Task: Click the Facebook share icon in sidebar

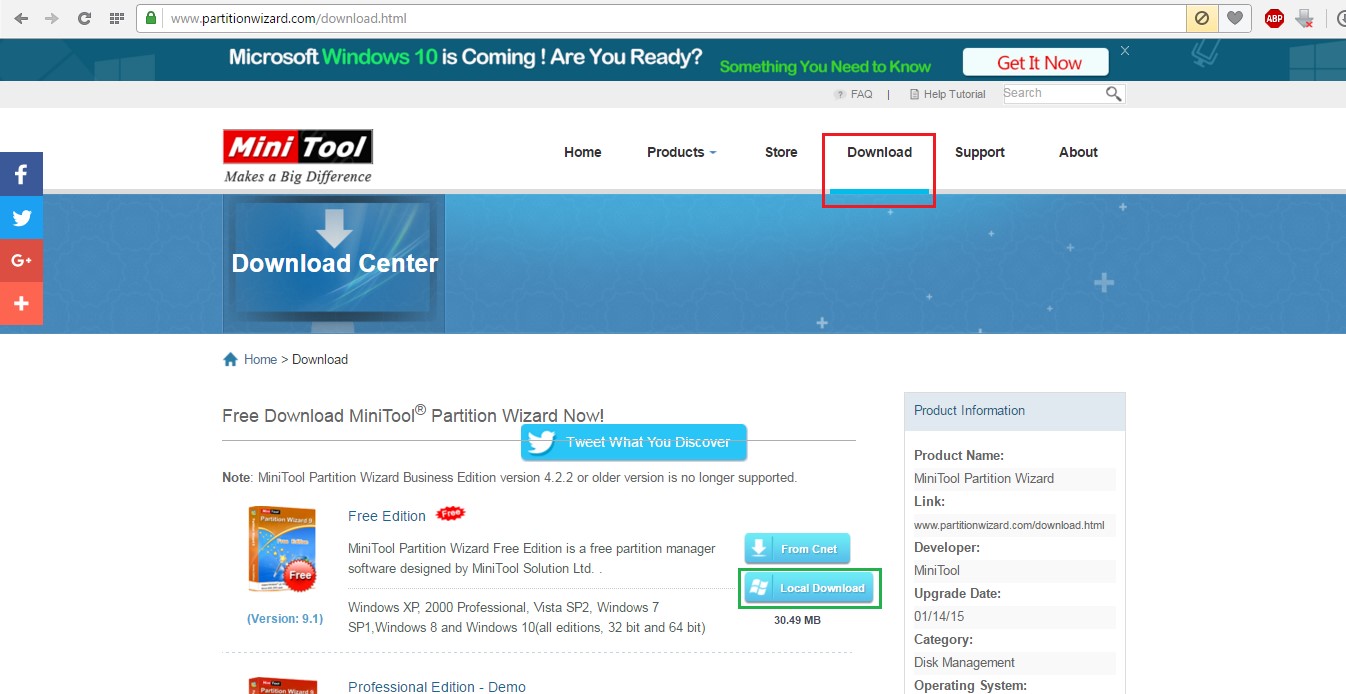Action: (21, 173)
